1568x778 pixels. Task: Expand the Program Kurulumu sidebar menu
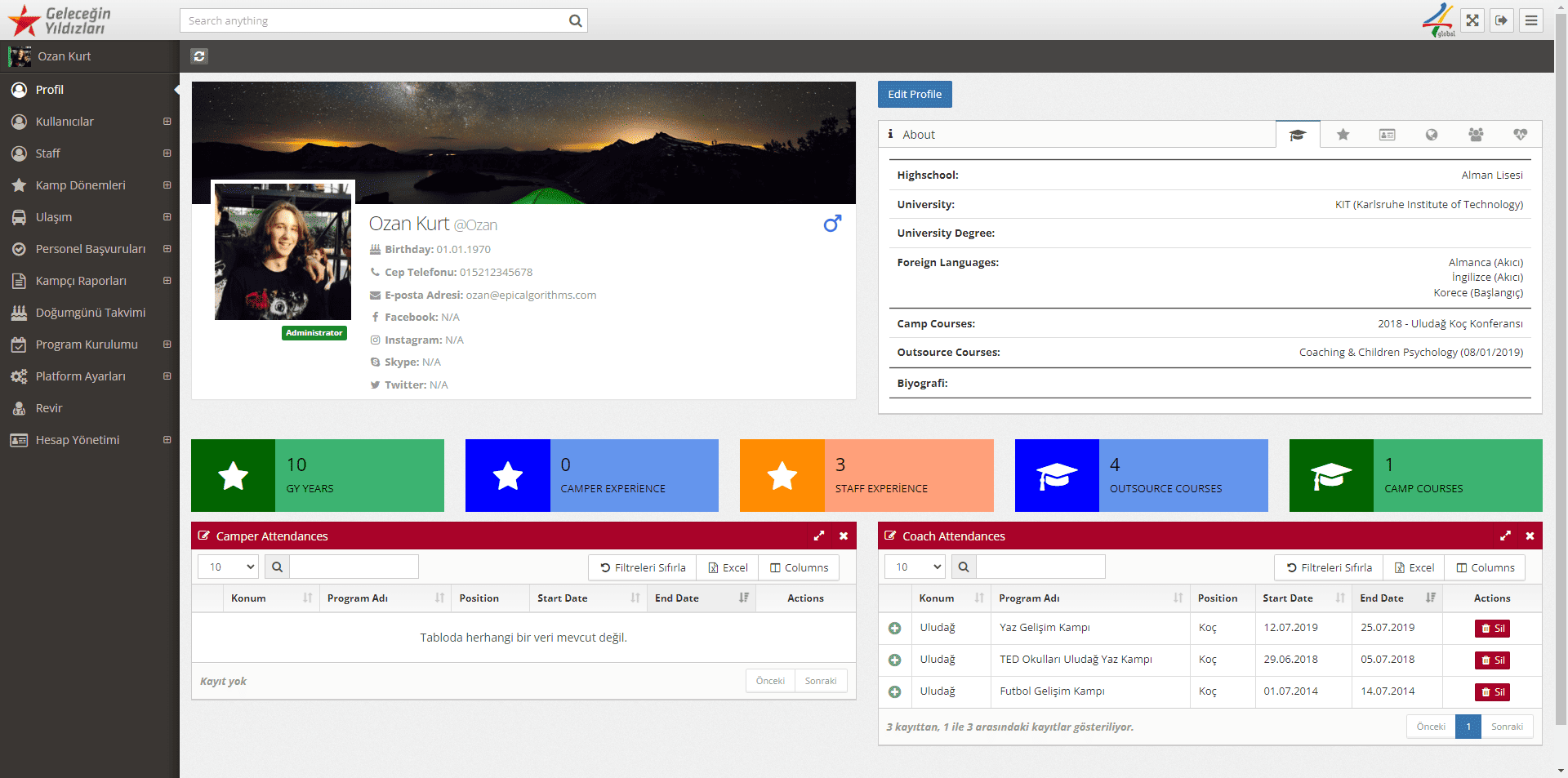click(90, 345)
